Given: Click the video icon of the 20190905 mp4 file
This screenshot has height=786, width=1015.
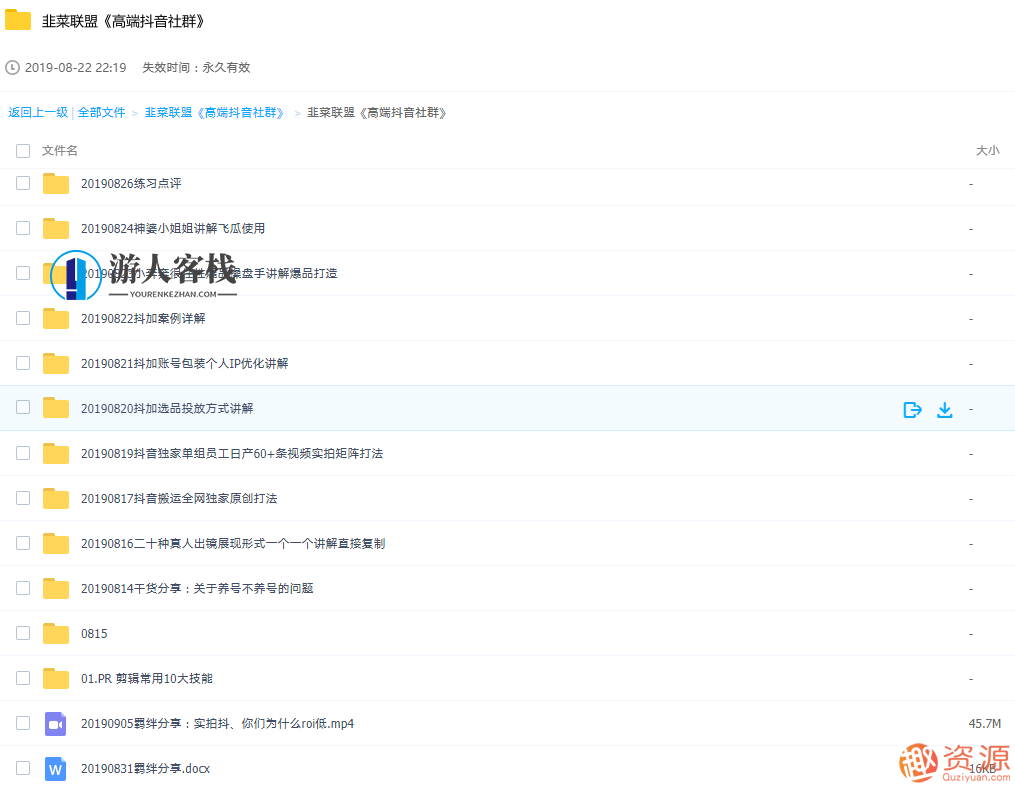Looking at the screenshot, I should tap(55, 723).
